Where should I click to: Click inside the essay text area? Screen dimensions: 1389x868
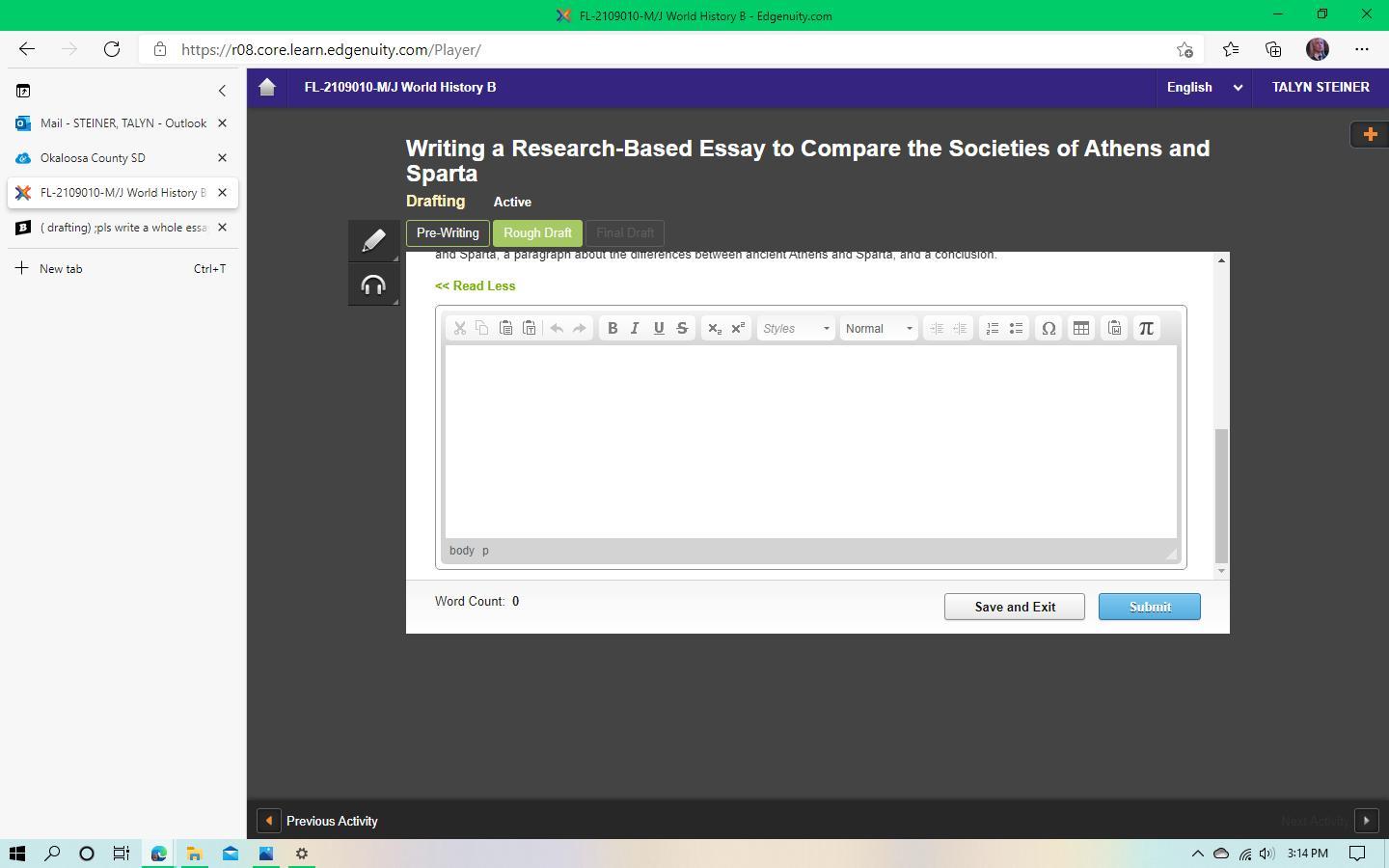[x=810, y=442]
